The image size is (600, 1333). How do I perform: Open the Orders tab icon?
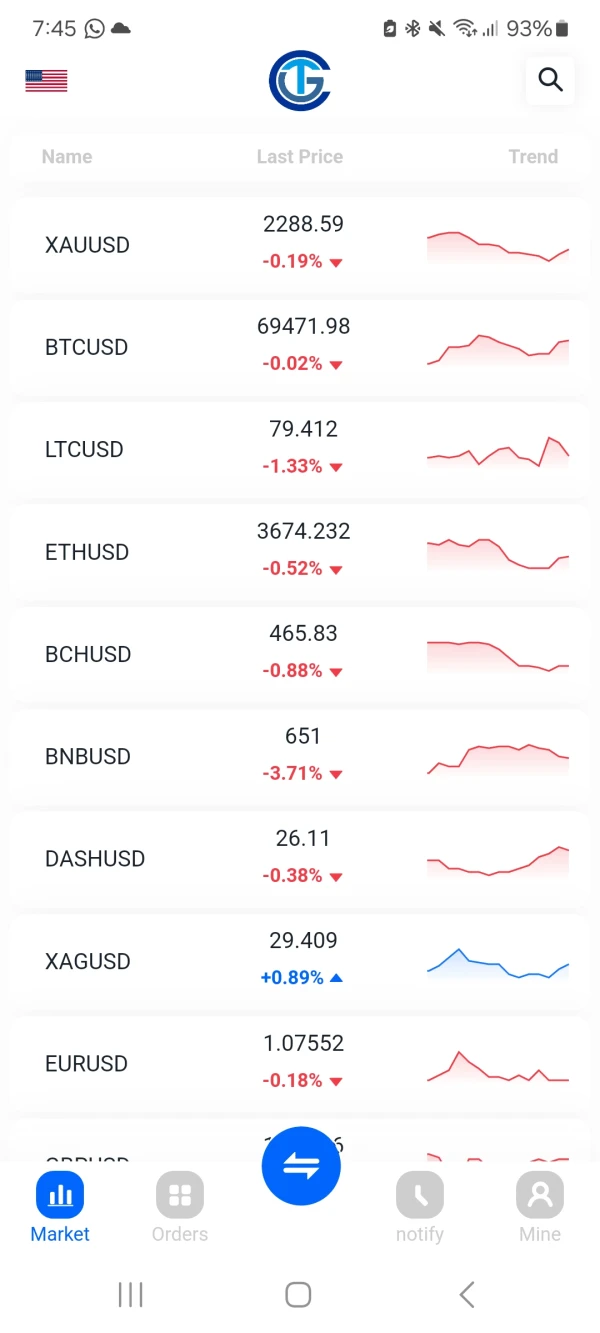180,1195
